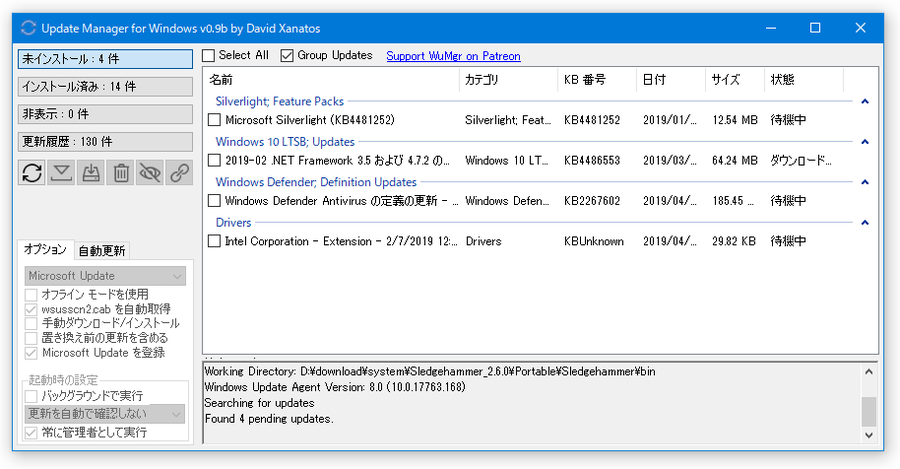Maximize the Update Manager window

click(815, 28)
